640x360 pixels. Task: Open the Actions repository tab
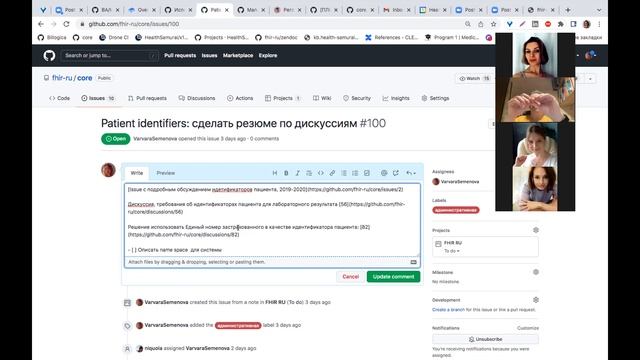pyautogui.click(x=240, y=98)
